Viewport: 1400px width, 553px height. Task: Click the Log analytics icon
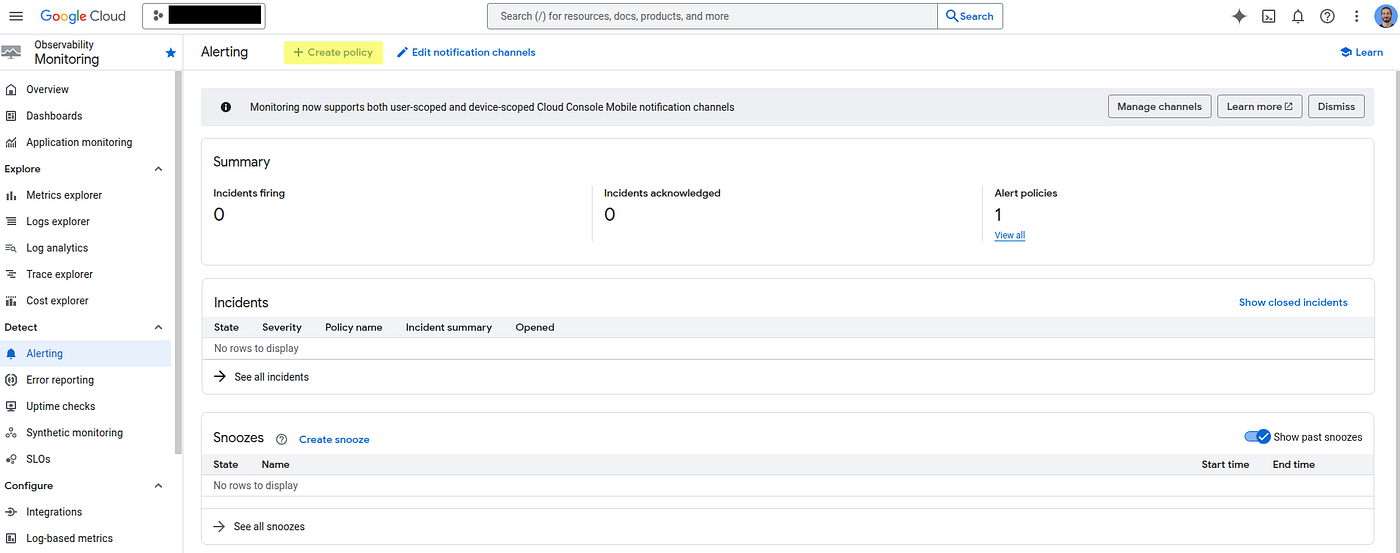coord(11,248)
